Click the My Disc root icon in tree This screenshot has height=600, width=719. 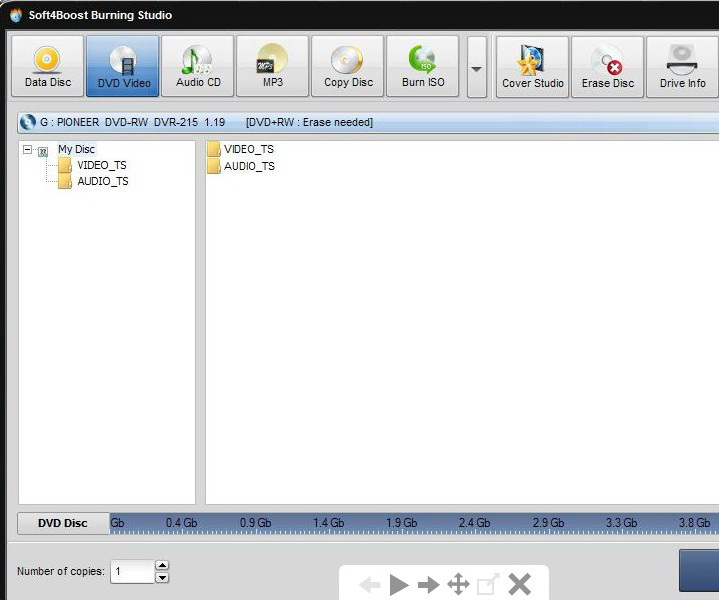[x=43, y=151]
